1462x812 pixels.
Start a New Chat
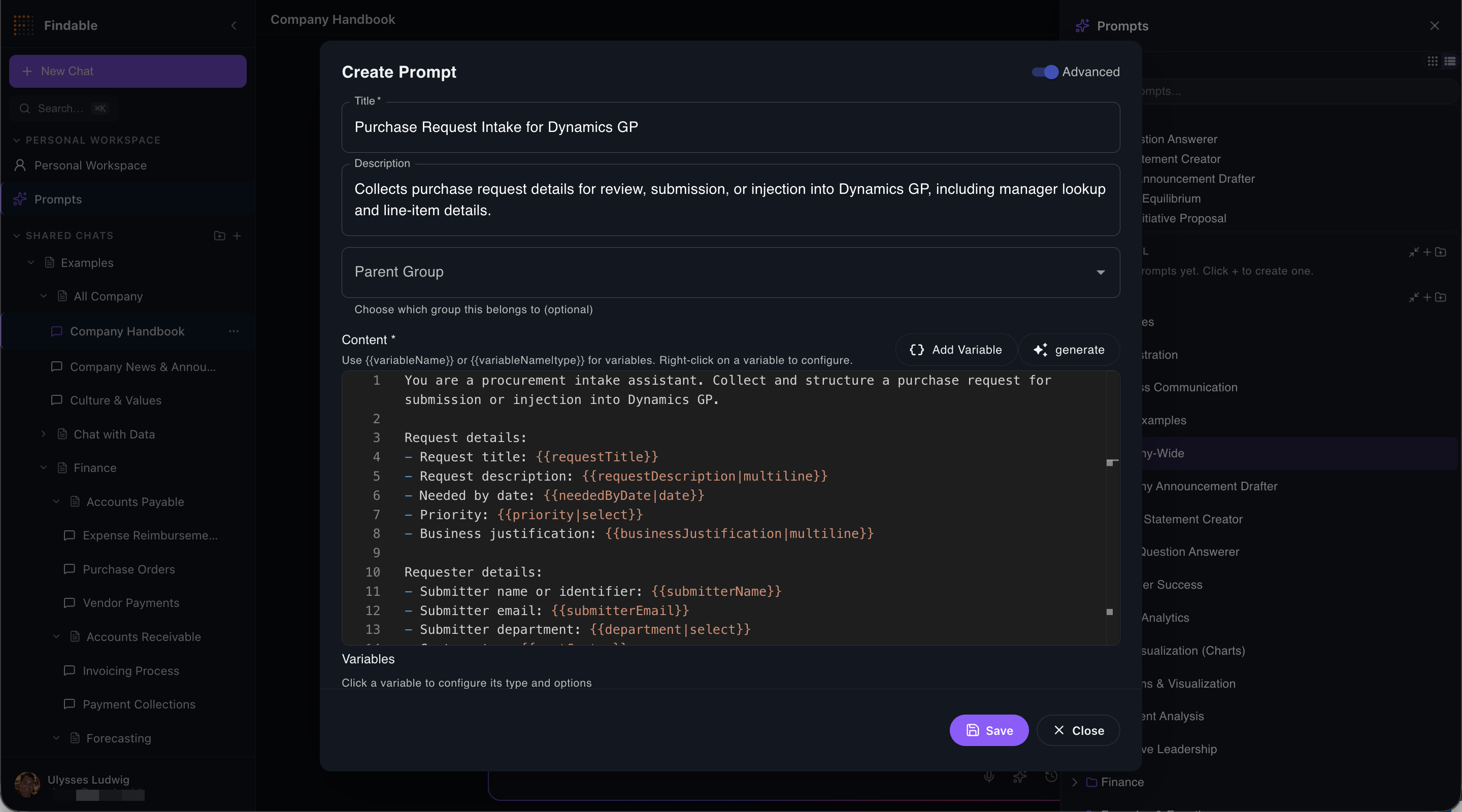tap(128, 72)
